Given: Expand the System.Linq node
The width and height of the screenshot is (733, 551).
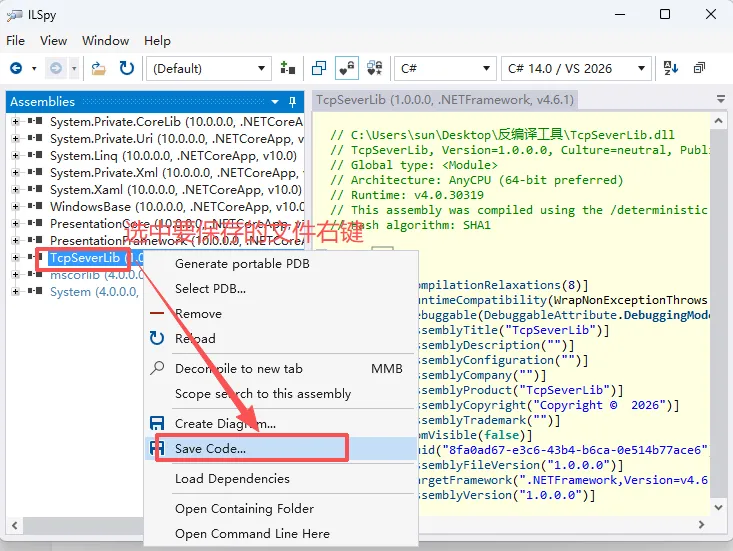Looking at the screenshot, I should pyautogui.click(x=15, y=156).
